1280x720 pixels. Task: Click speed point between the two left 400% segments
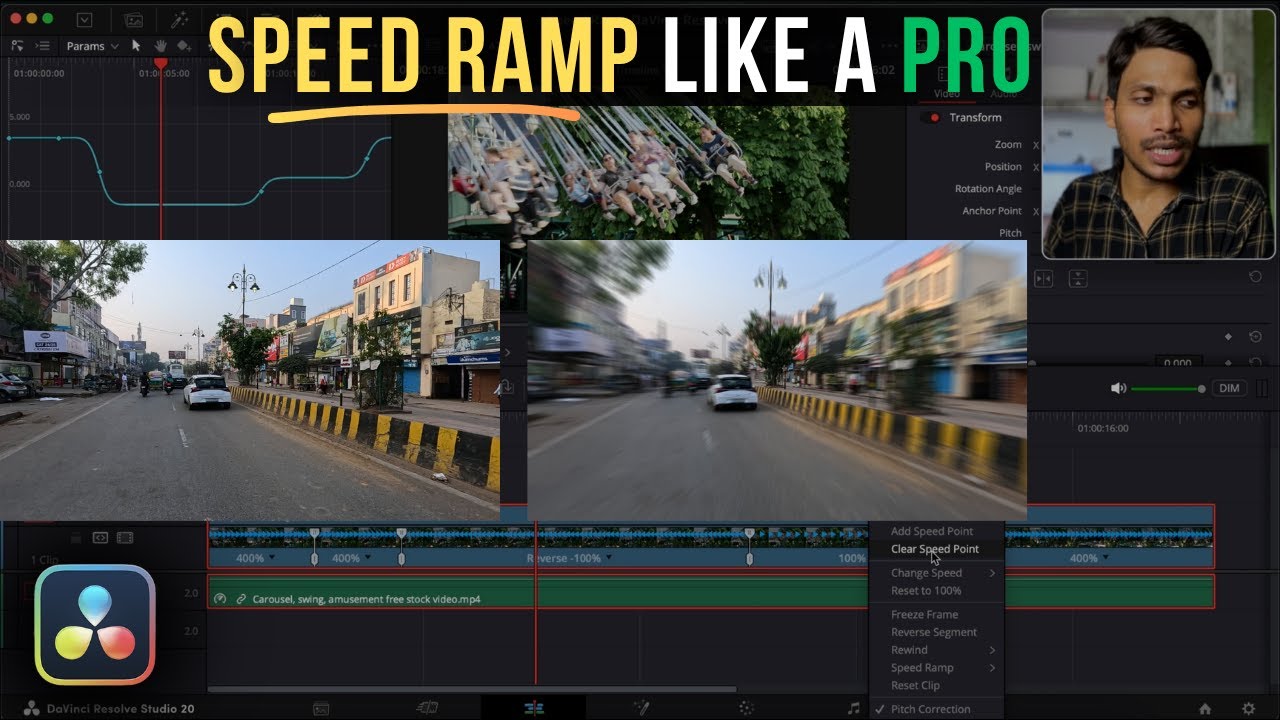pos(314,547)
